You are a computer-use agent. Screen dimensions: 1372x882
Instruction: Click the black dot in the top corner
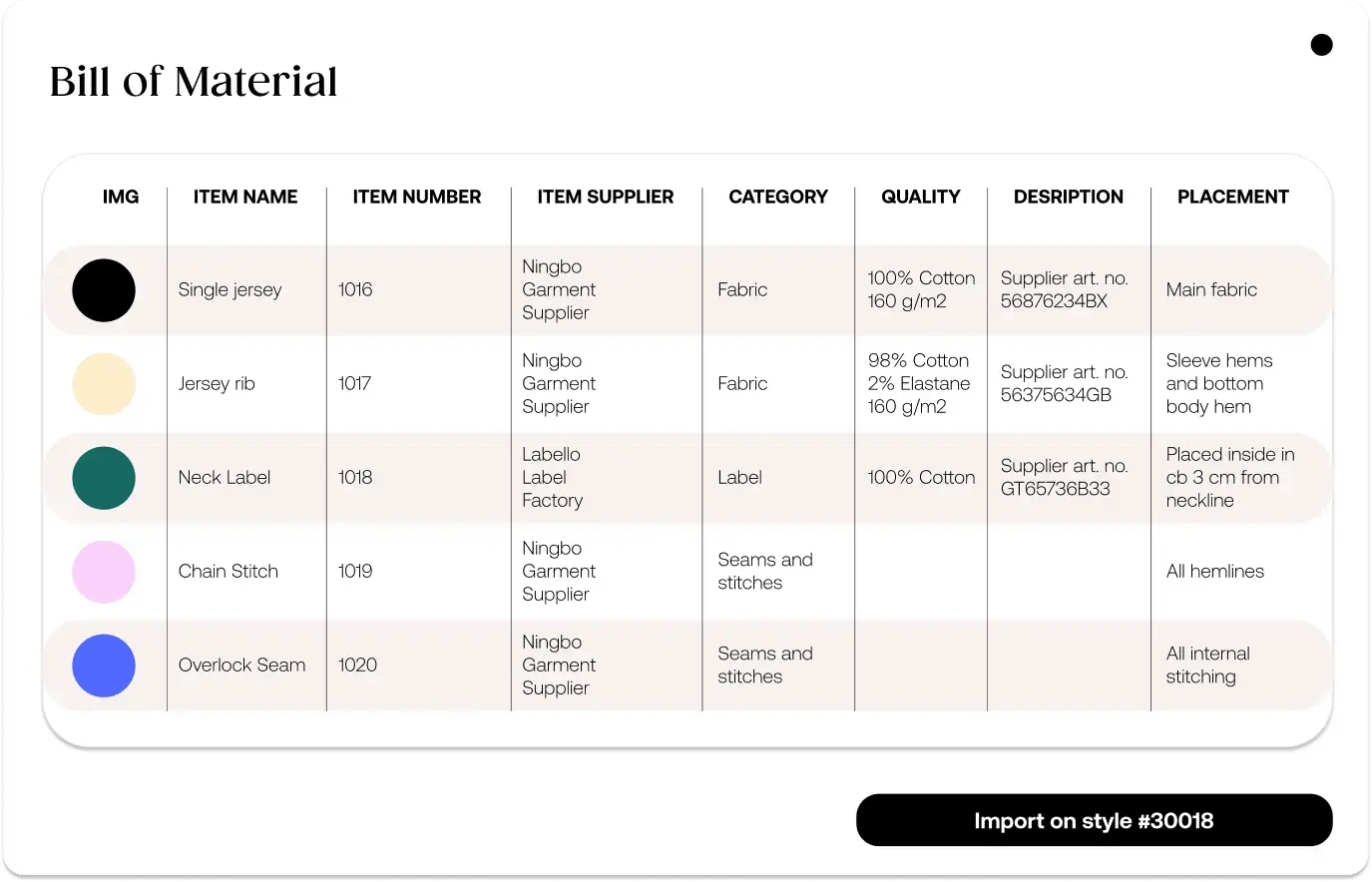click(x=1321, y=44)
